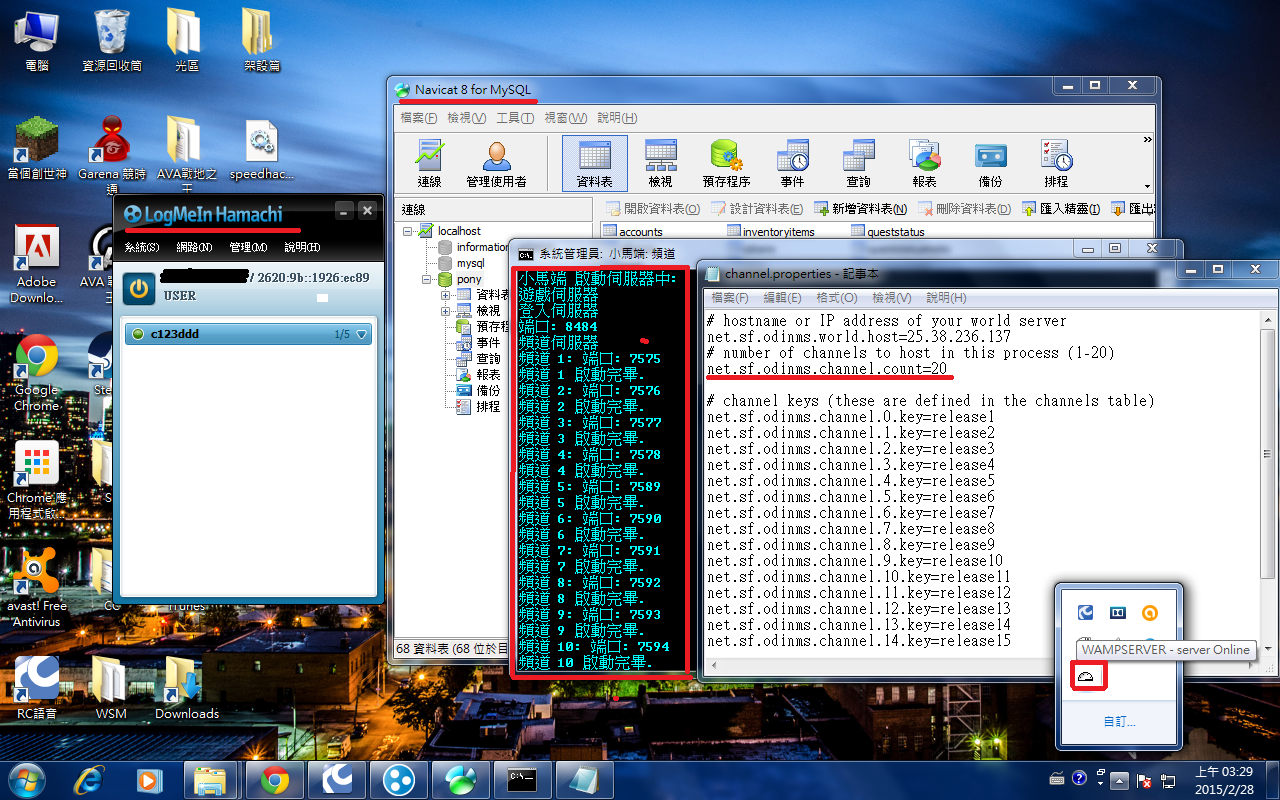Click the 連線 connection icon in Navicat
Image resolution: width=1280 pixels, height=800 pixels.
tap(430, 163)
